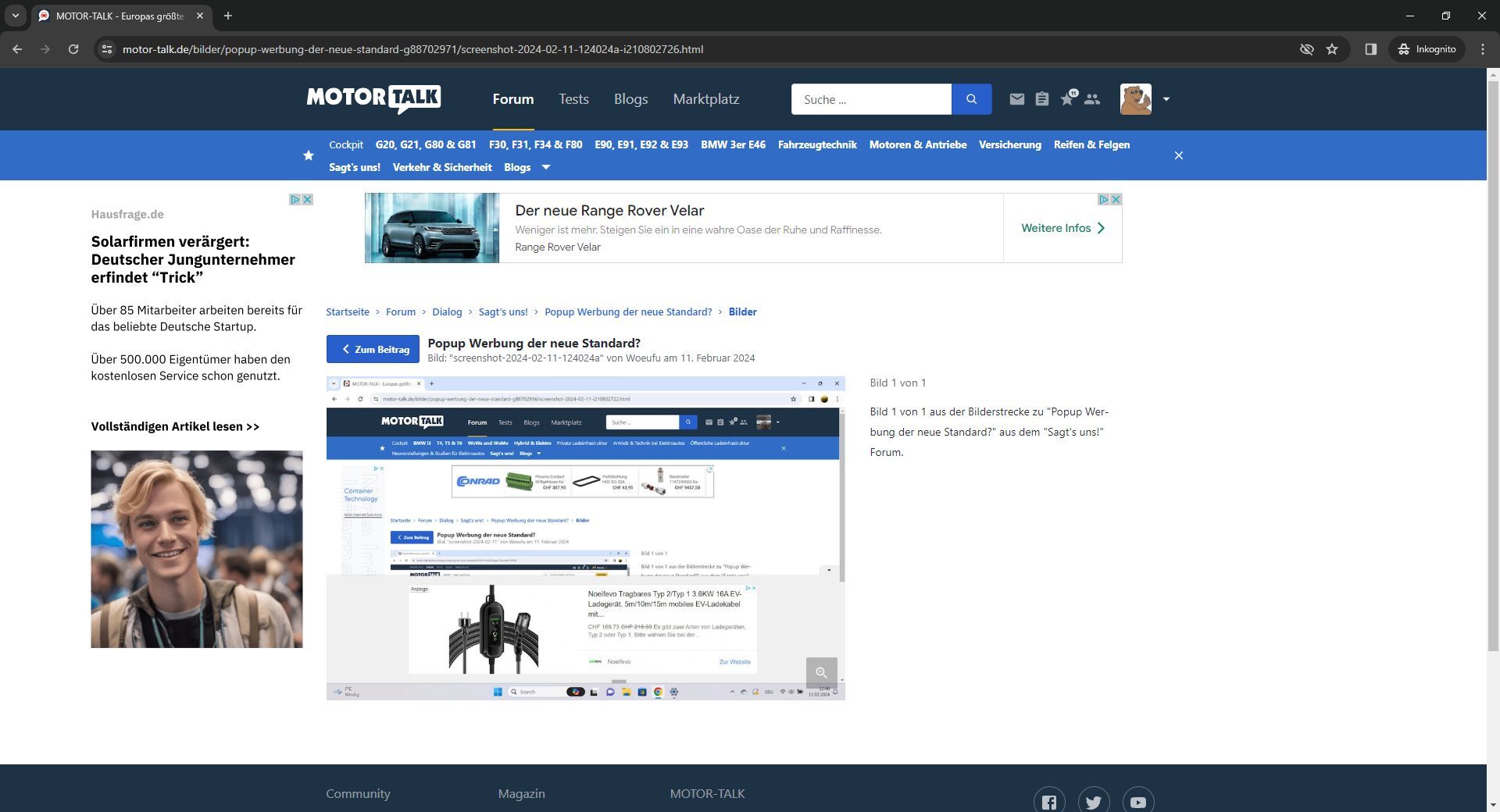
Task: Expand the user account dropdown arrow
Action: click(1166, 99)
